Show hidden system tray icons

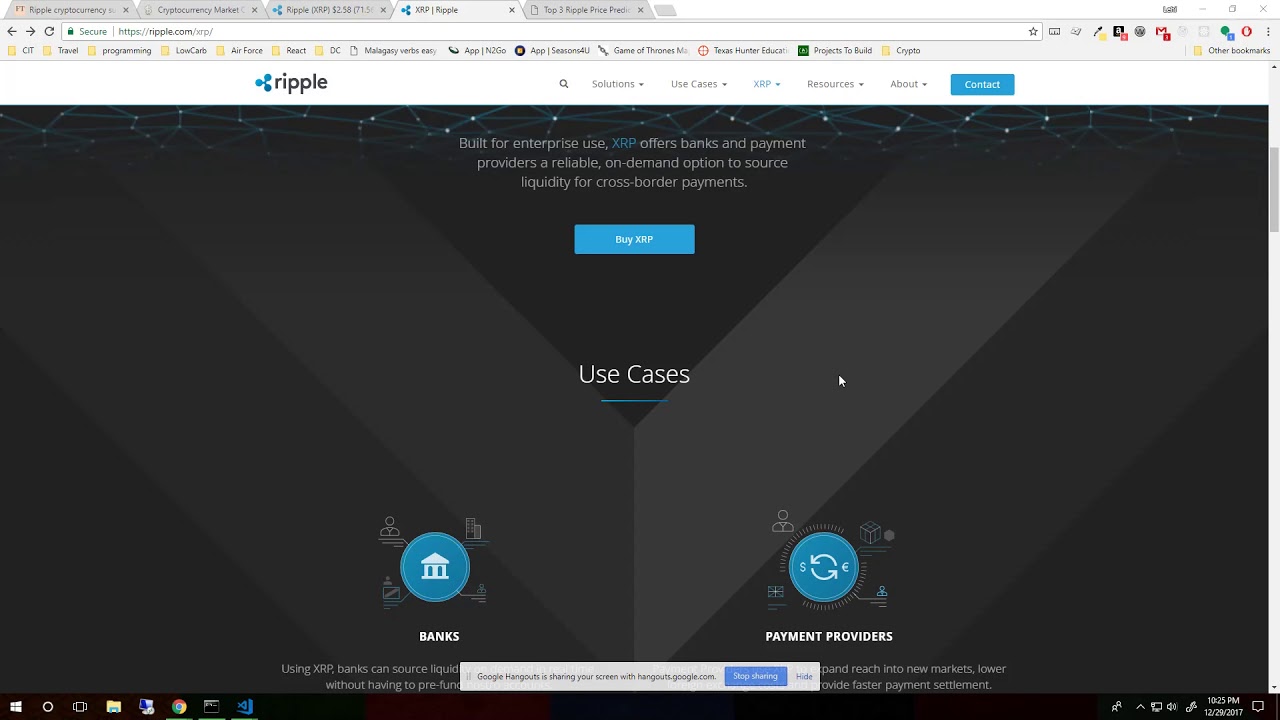pyautogui.click(x=1140, y=707)
